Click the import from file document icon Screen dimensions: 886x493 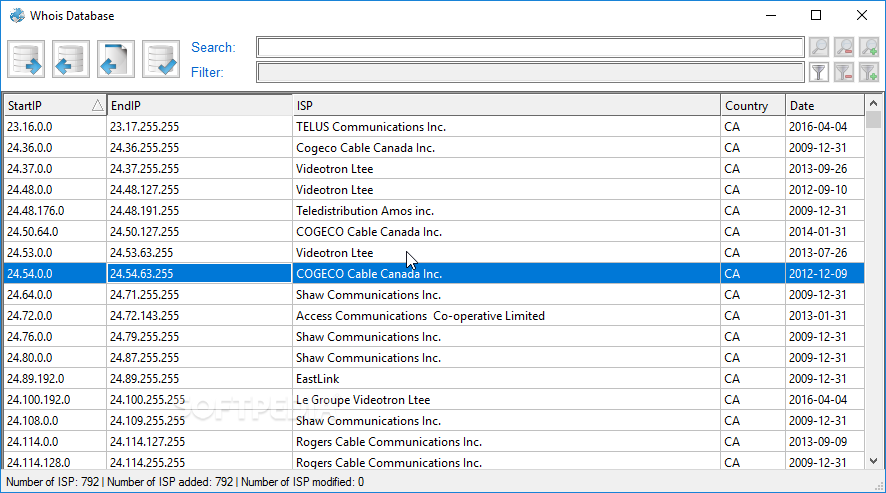click(116, 59)
